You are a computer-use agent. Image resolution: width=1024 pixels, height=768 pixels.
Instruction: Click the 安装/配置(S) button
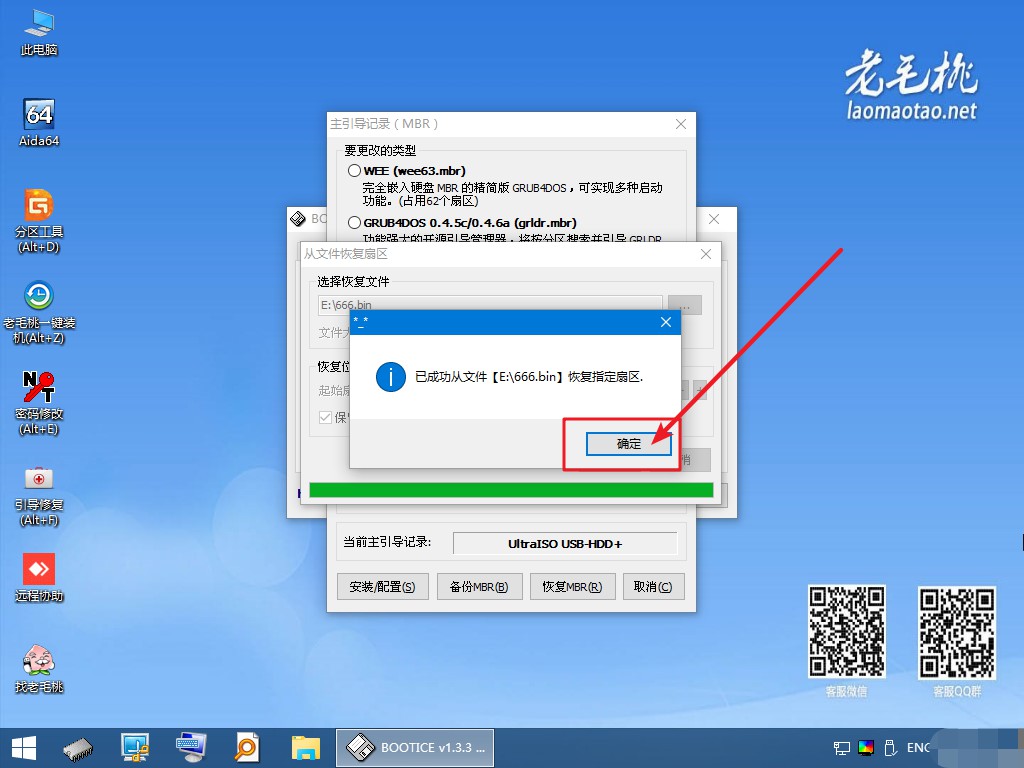[383, 586]
